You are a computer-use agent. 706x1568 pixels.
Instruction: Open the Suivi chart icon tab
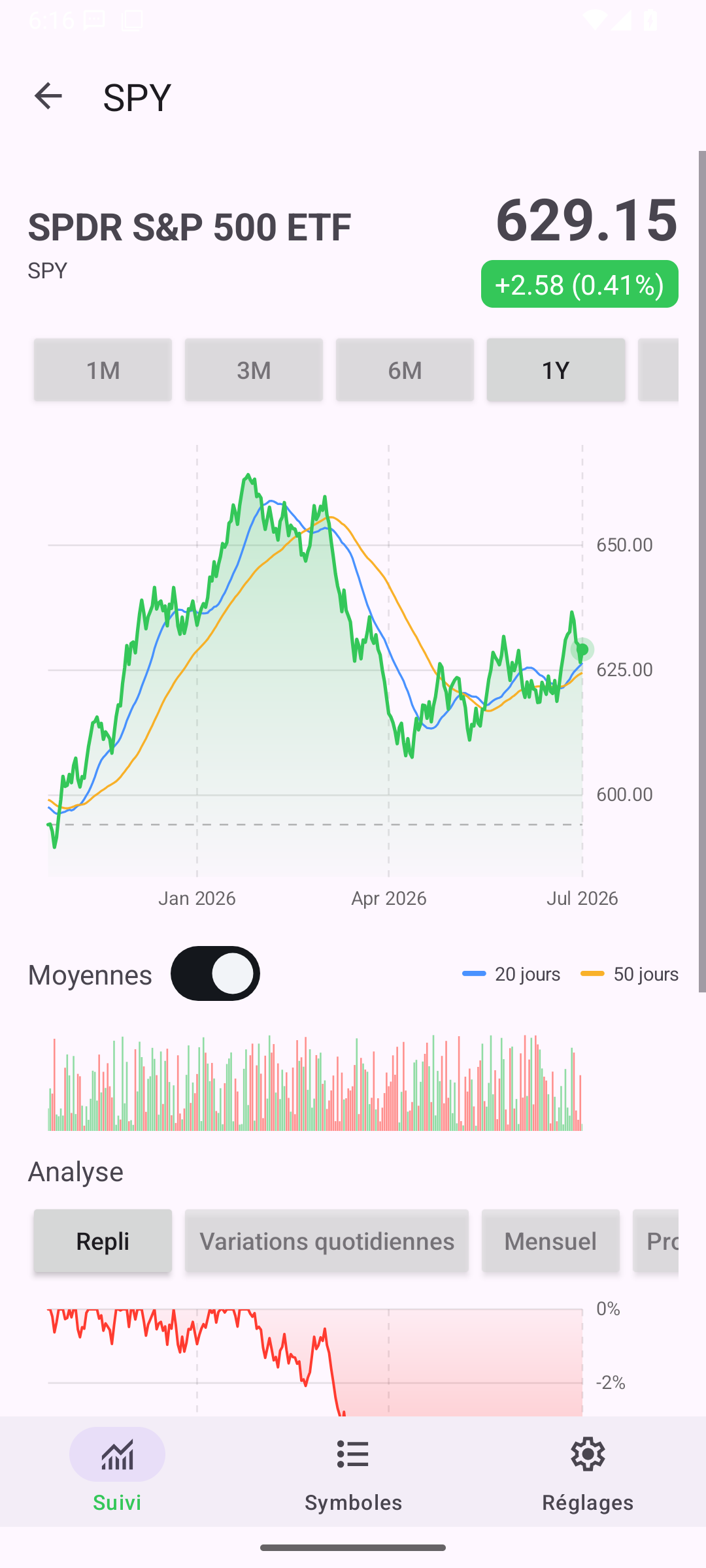pyautogui.click(x=117, y=1454)
